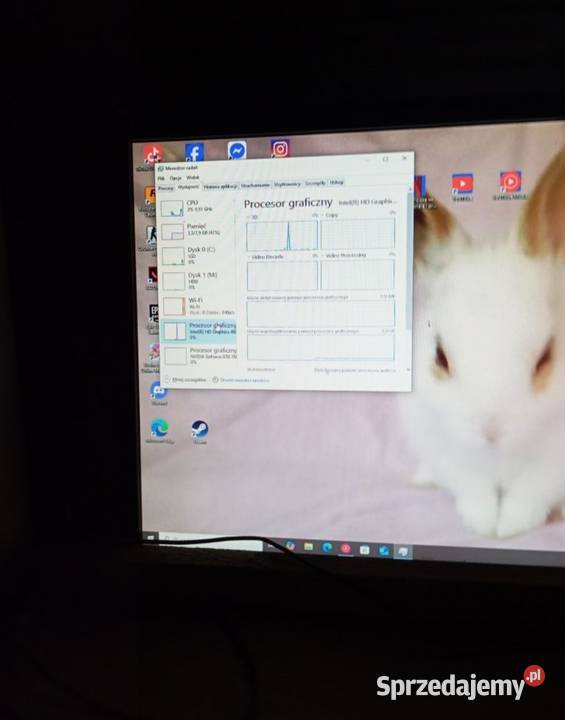Click Microsoft Edge on the taskbar
Viewport: 565px width, 720px height.
327,547
